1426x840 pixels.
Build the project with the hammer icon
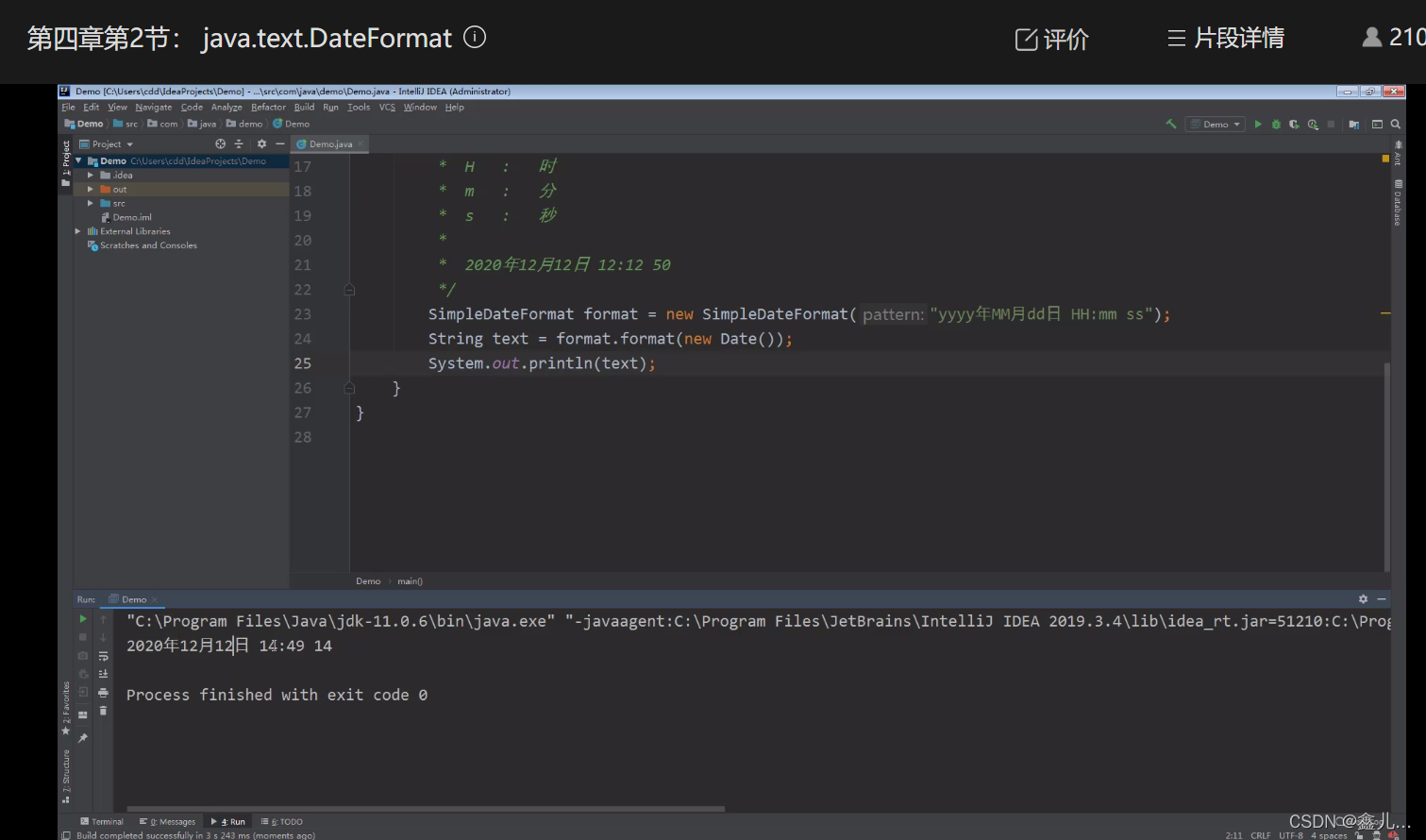tap(1171, 124)
